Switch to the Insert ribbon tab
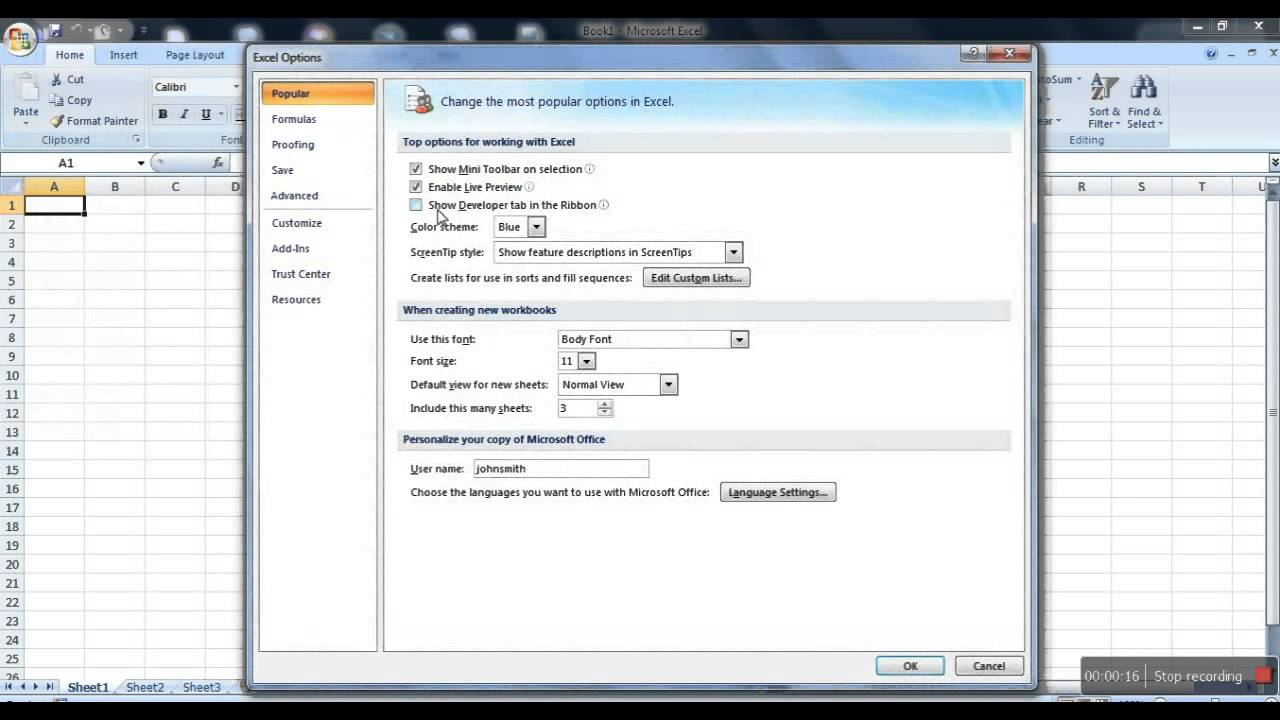Viewport: 1280px width, 720px height. pos(124,55)
